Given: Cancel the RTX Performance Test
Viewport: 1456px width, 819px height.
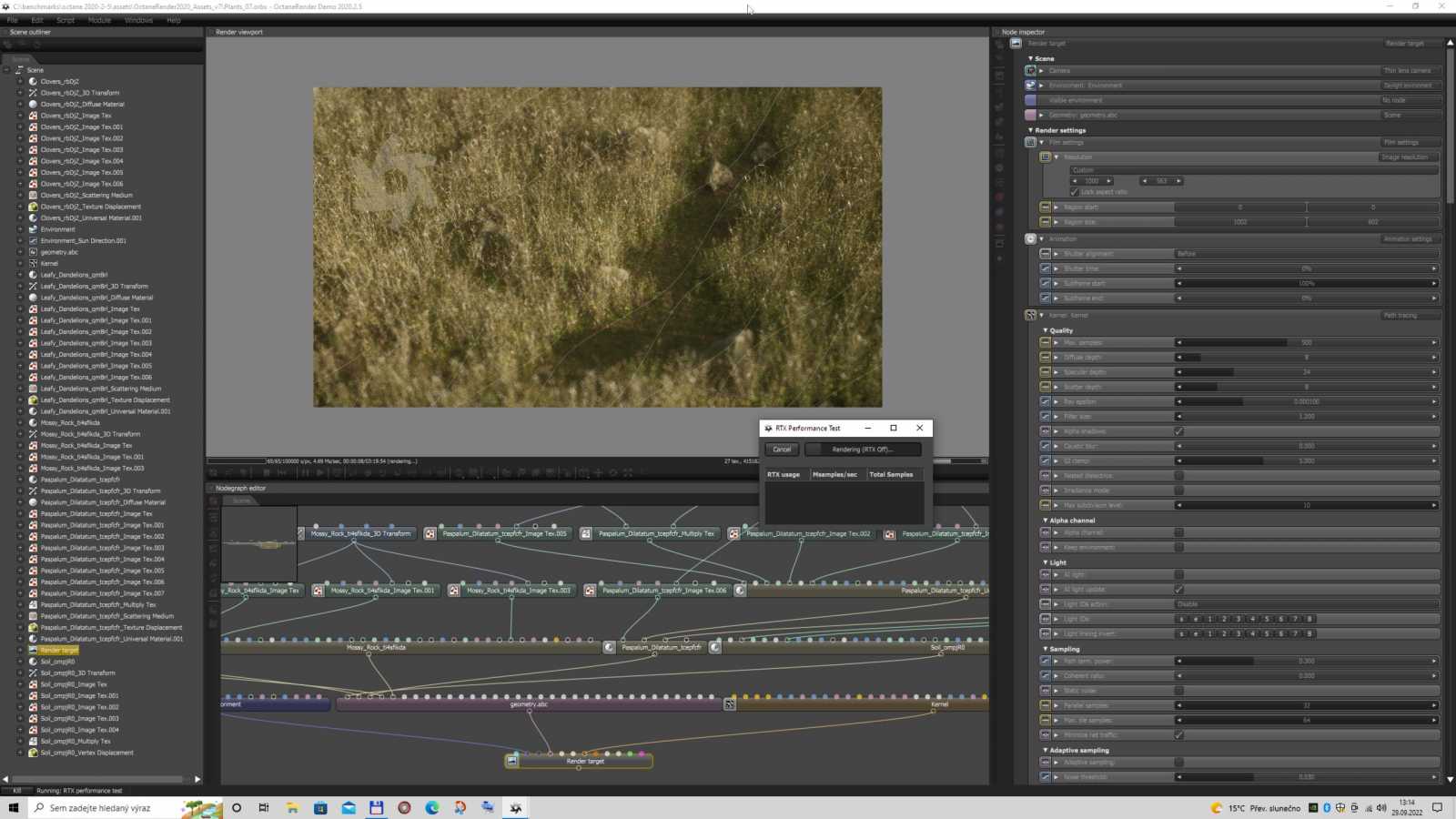Looking at the screenshot, I should 782,450.
